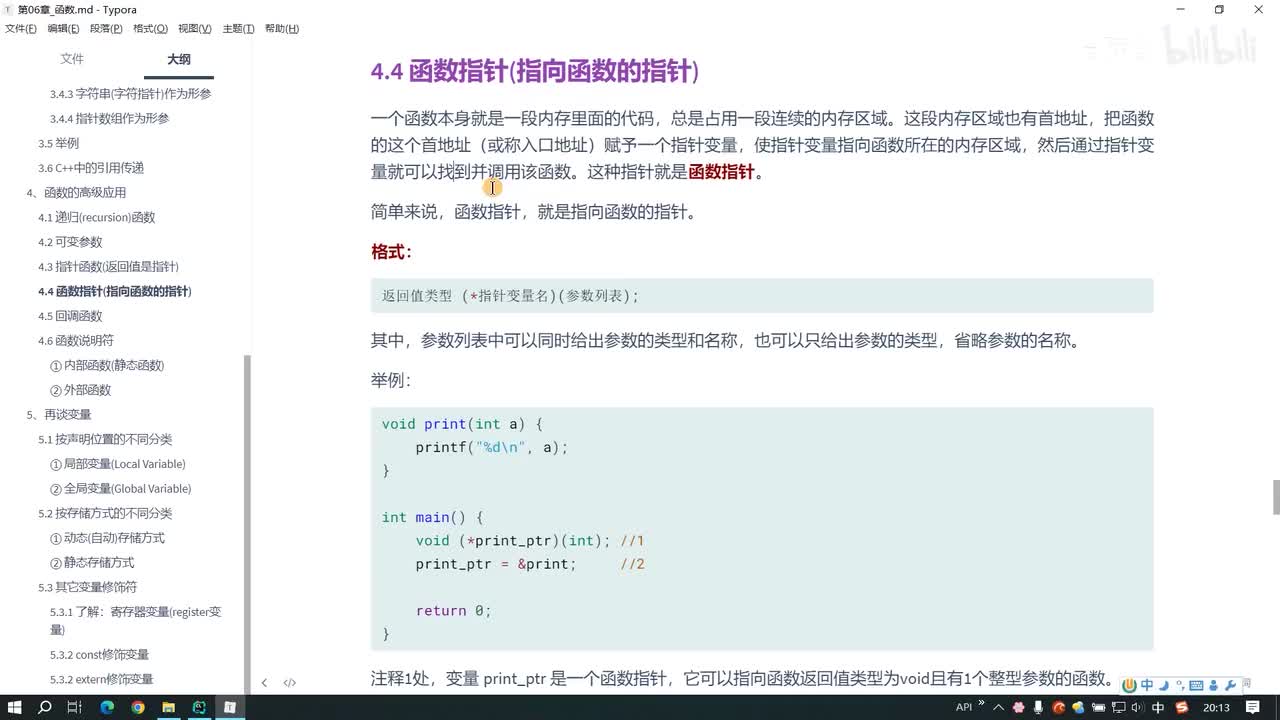Open taskbar search

pyautogui.click(x=45, y=707)
